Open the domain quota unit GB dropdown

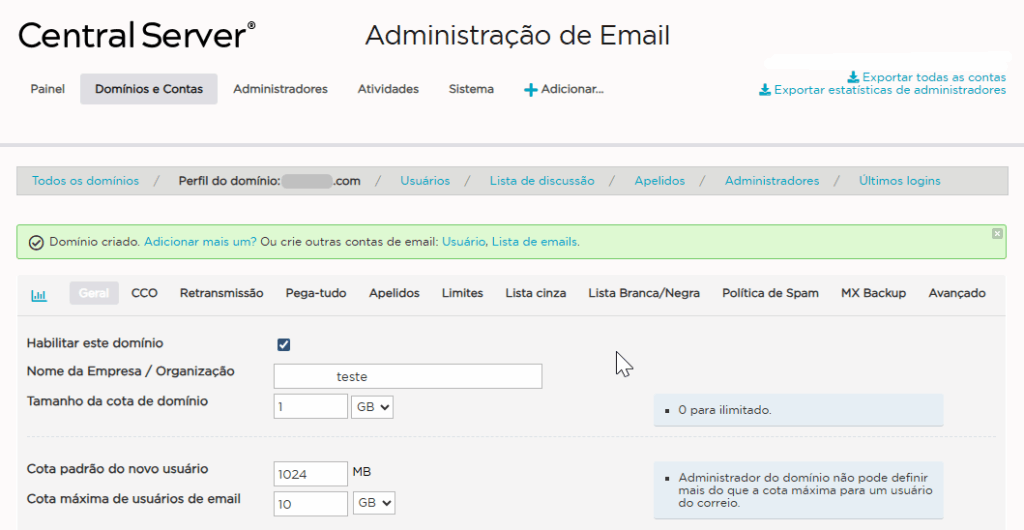373,407
